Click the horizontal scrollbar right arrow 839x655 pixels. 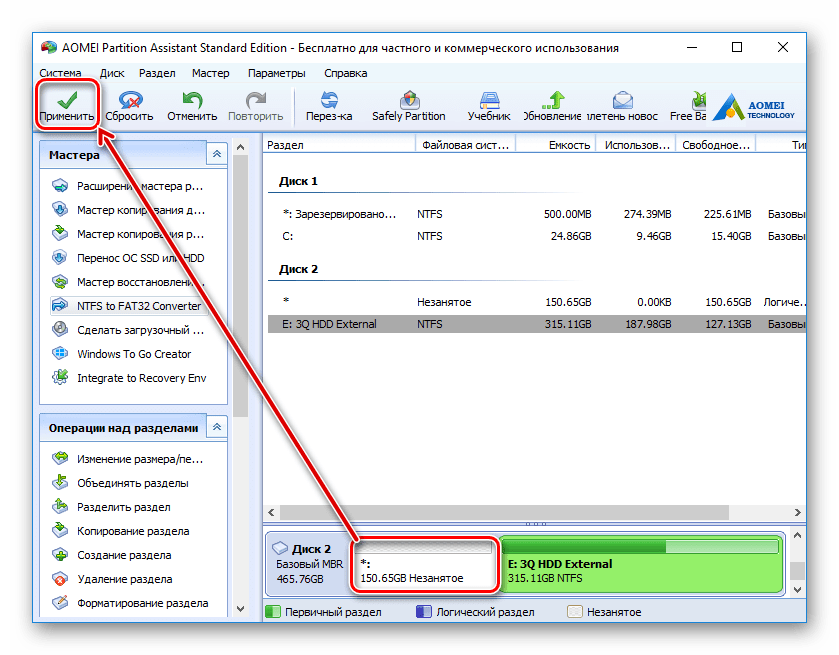tap(797, 512)
